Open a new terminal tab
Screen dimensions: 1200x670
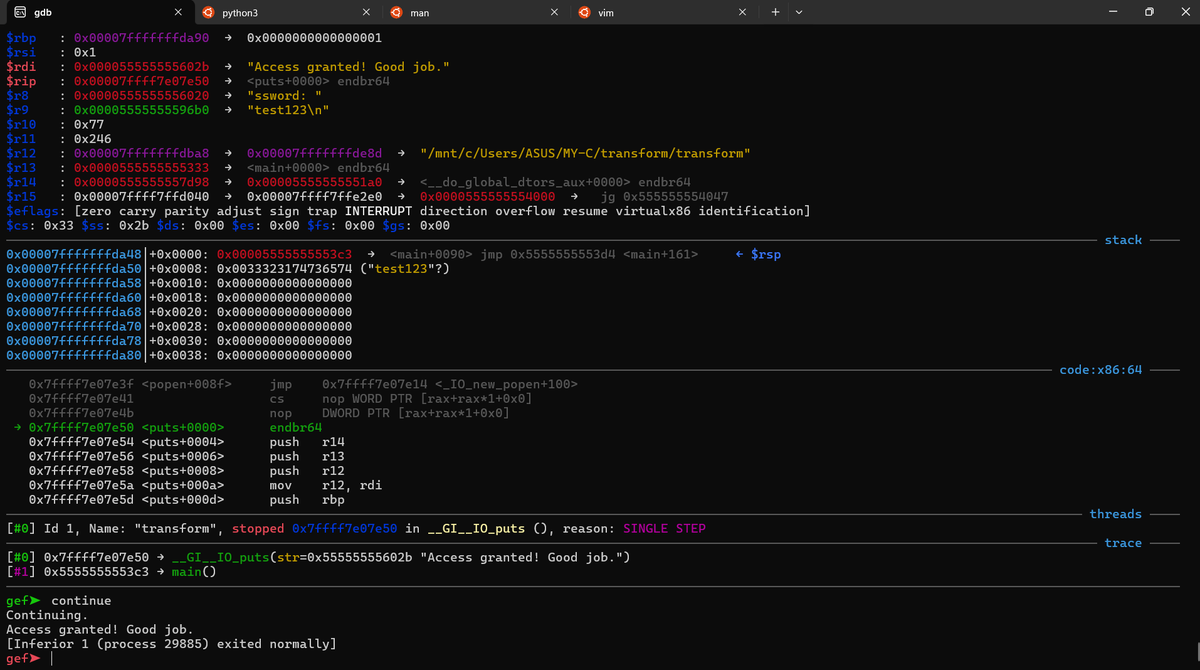click(x=775, y=12)
